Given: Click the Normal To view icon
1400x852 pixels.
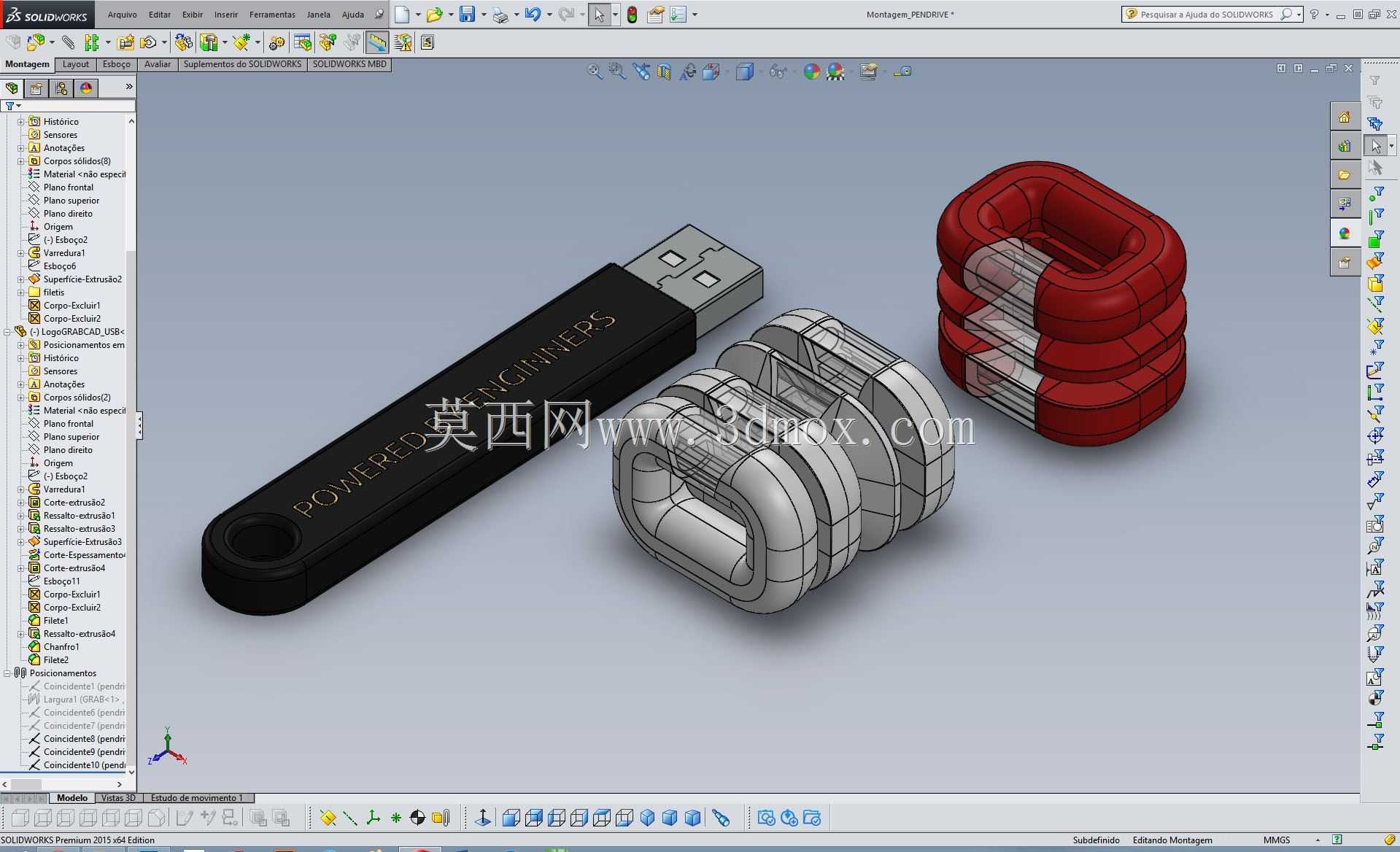Looking at the screenshot, I should point(482,818).
